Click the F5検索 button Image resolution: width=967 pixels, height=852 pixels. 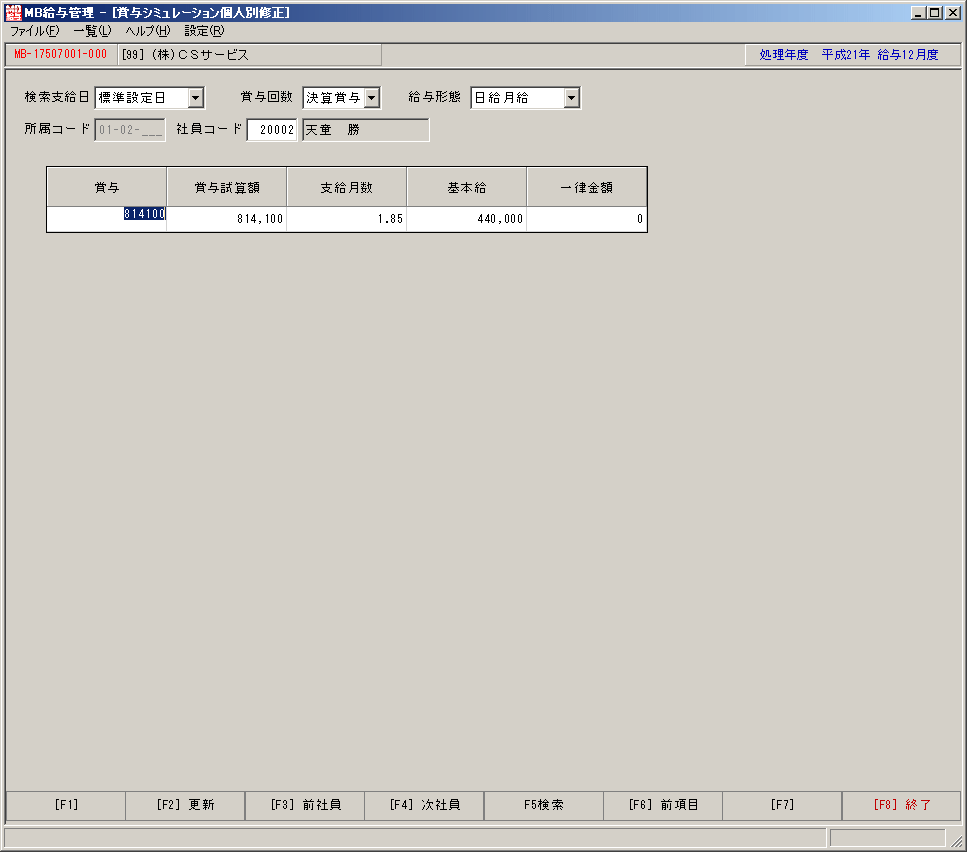tap(544, 805)
